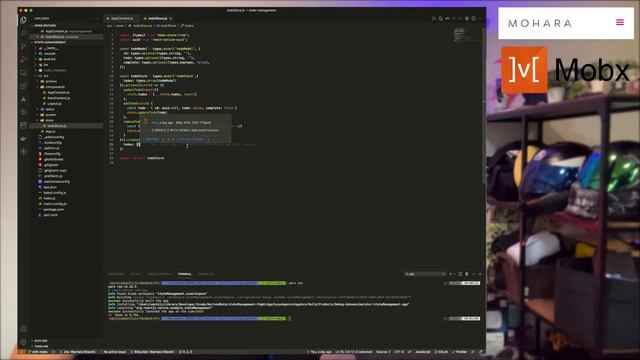Click the Split Editor icon in editor toolbar
Image resolution: width=640 pixels, height=360 pixels.
[x=473, y=18]
